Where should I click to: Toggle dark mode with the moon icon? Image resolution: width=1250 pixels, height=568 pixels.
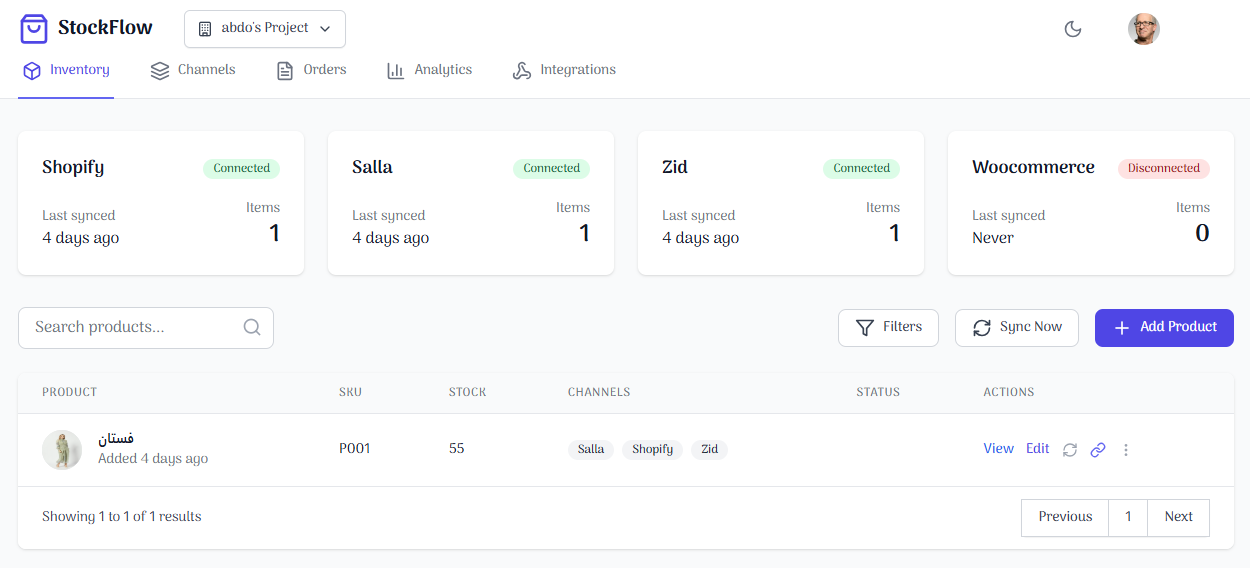click(1073, 29)
